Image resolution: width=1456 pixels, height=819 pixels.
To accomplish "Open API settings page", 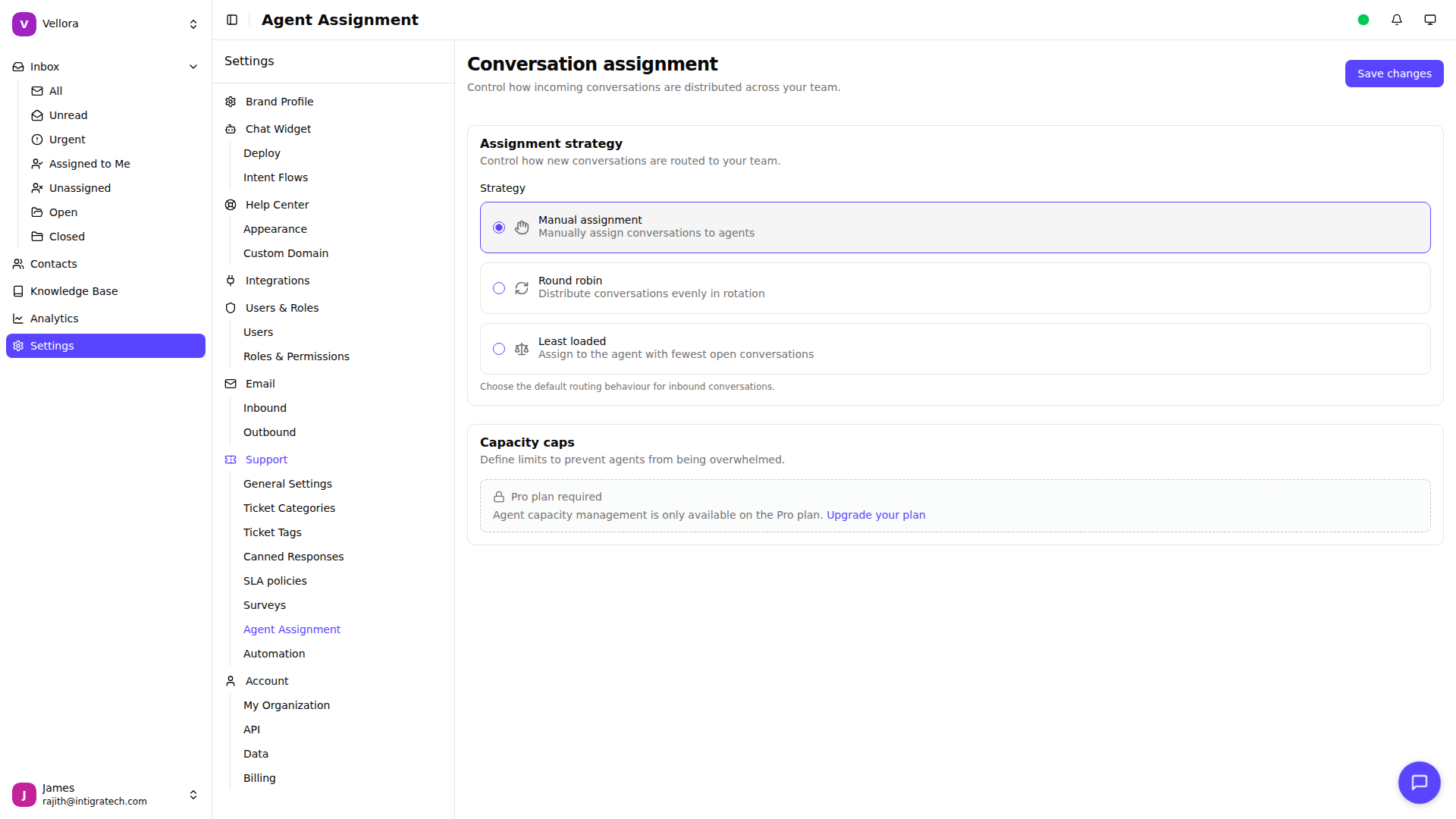I will 252,730.
